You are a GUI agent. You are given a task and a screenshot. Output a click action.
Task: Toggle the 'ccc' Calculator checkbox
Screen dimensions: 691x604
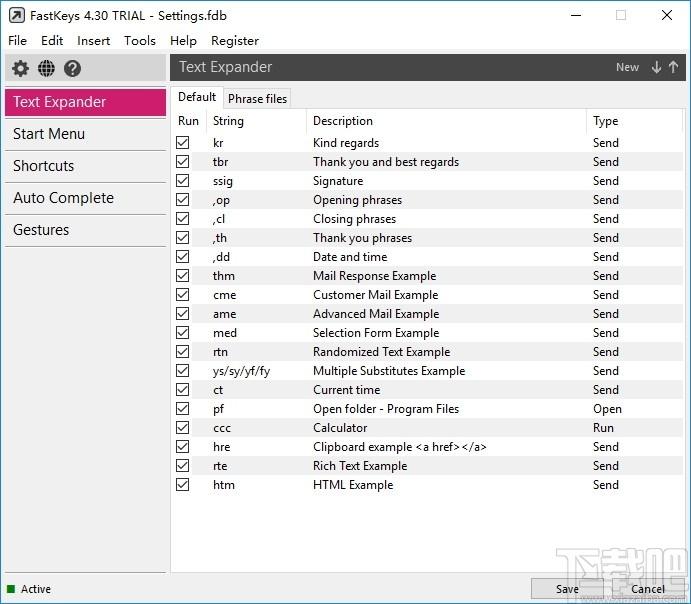[182, 427]
